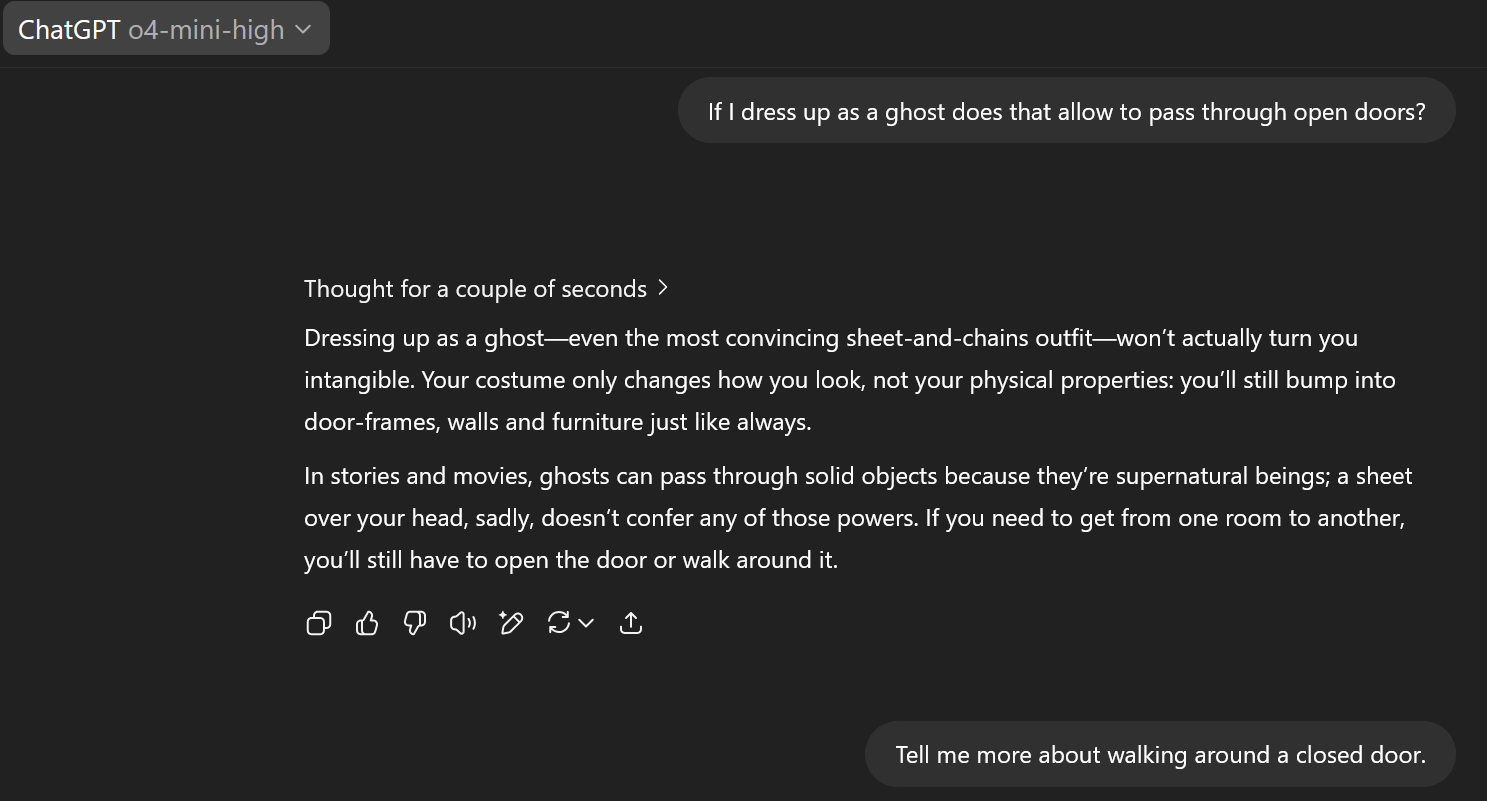Screen dimensions: 1487x801
Task: Click the paragraph starting "In stories and movies"
Action: coord(858,518)
